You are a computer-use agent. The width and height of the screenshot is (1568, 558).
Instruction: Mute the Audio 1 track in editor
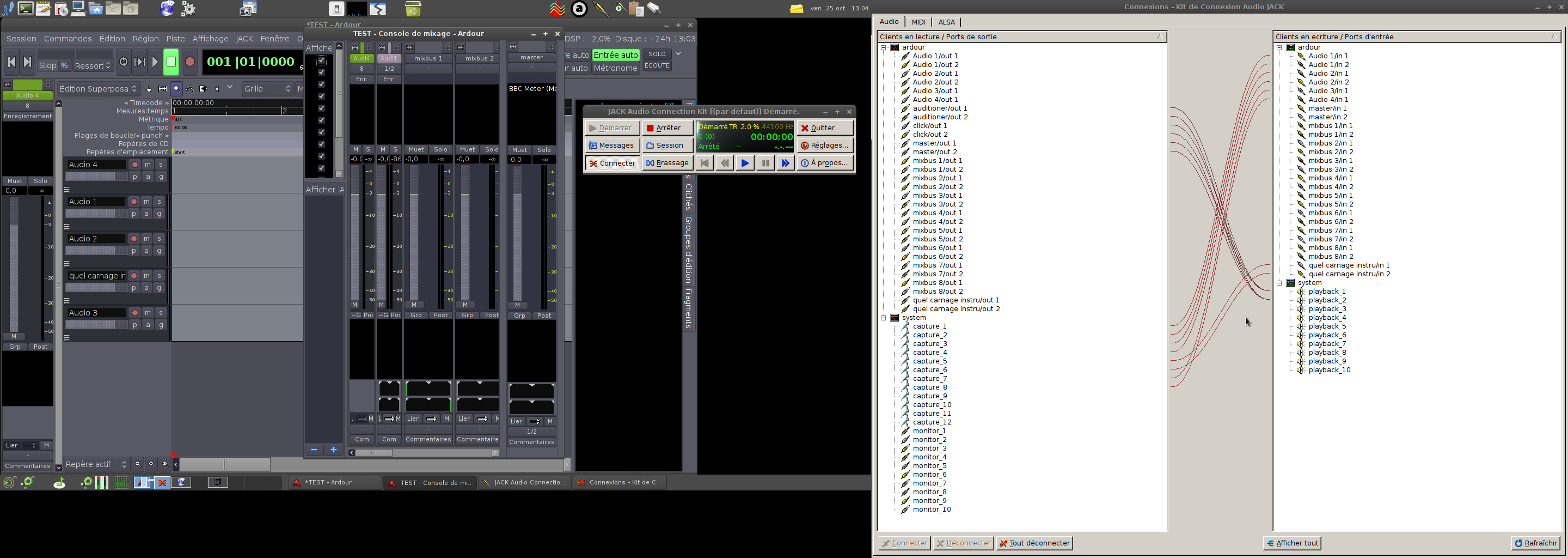coord(146,202)
